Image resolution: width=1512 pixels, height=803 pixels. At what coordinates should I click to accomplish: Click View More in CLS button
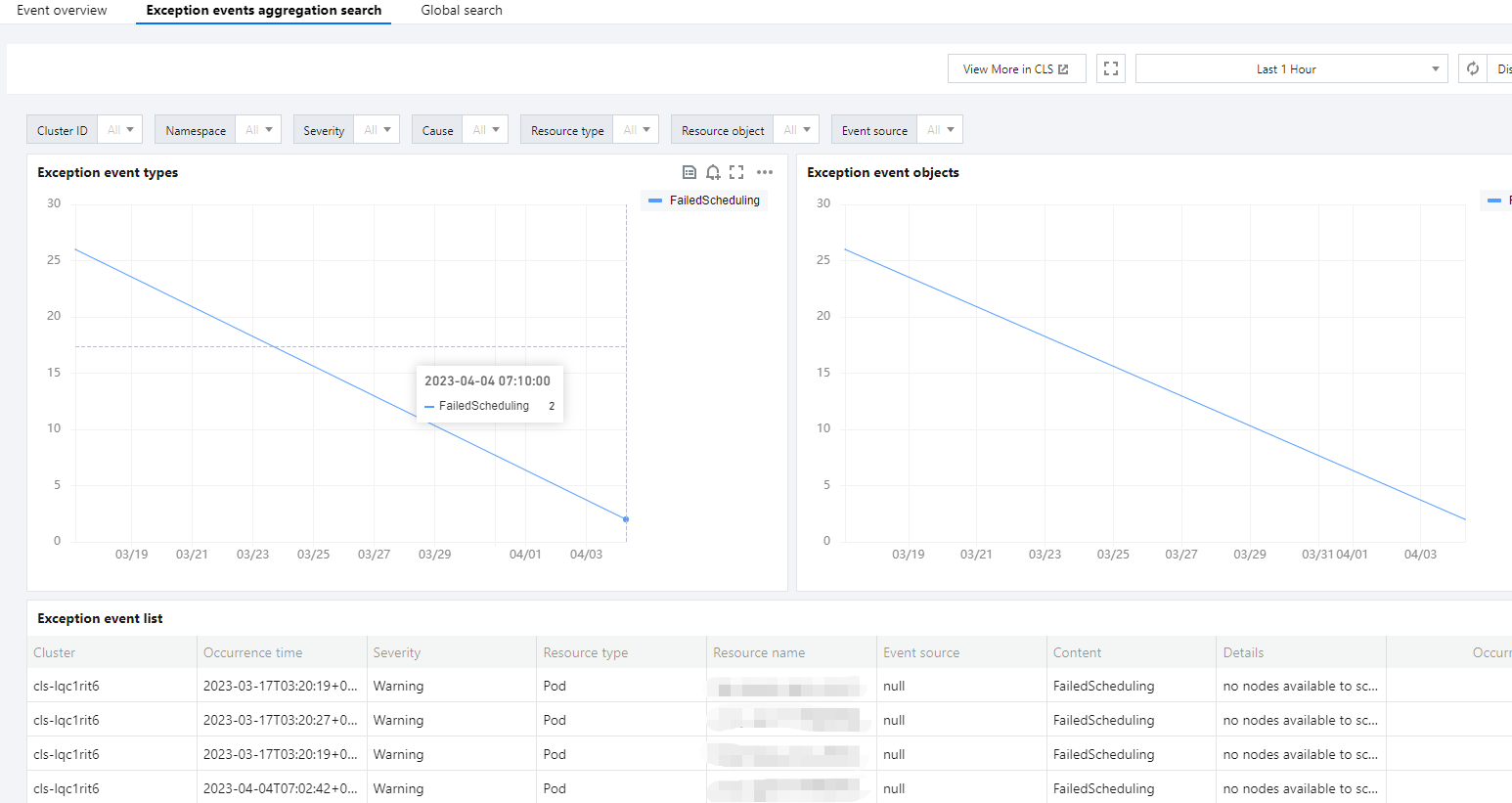(x=1016, y=68)
